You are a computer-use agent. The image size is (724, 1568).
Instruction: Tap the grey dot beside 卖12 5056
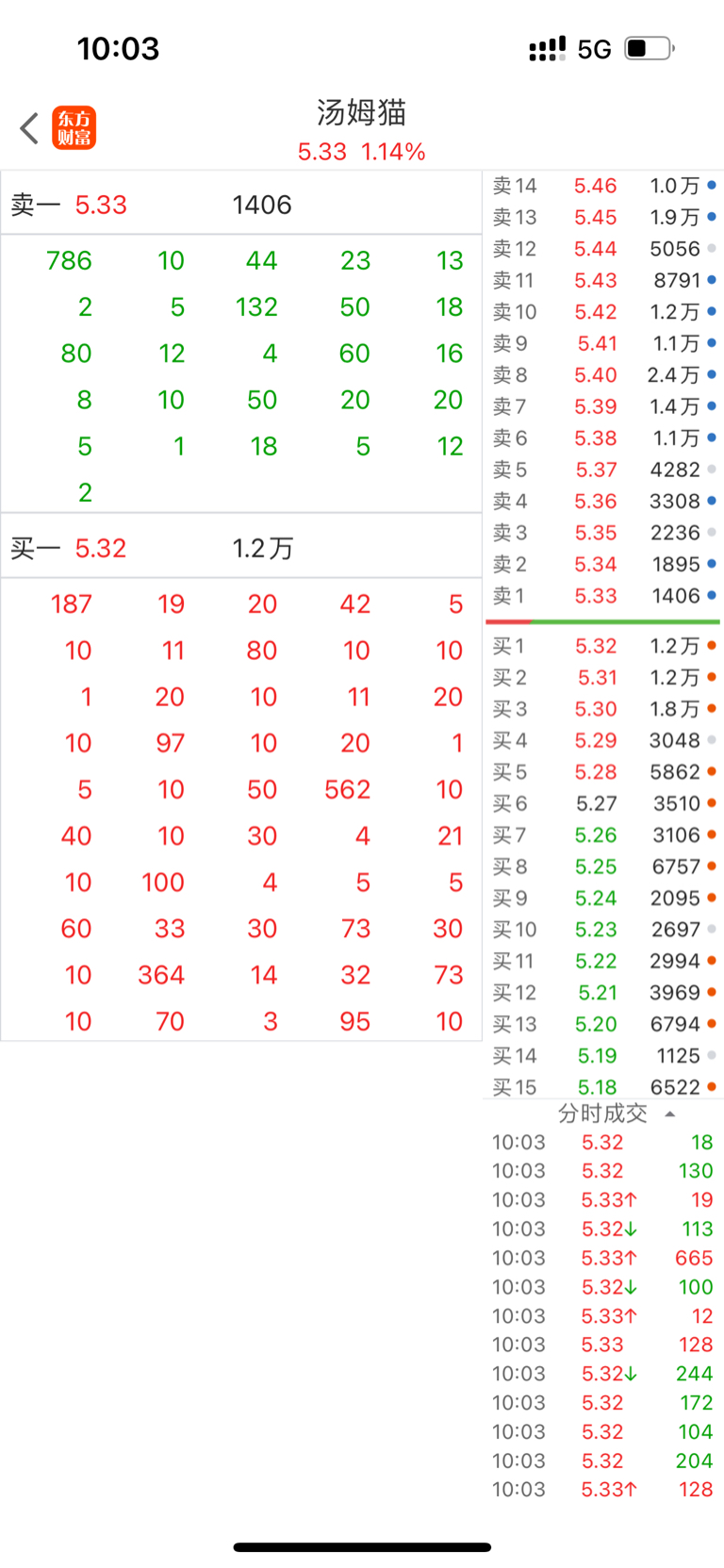(712, 248)
